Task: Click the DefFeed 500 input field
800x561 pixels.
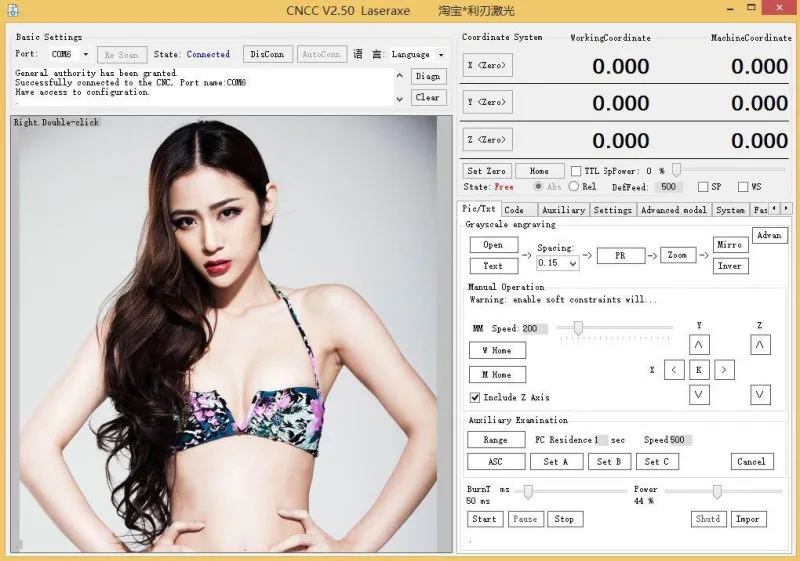Action: [x=668, y=187]
